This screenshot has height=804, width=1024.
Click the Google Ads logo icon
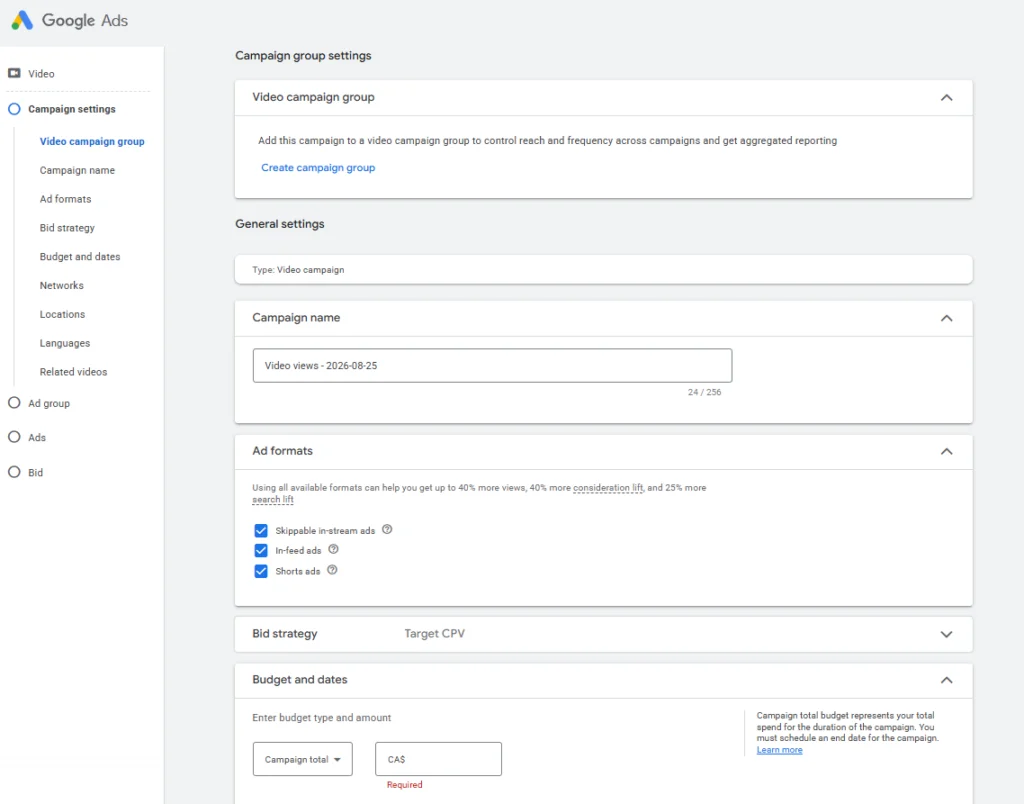coord(22,20)
